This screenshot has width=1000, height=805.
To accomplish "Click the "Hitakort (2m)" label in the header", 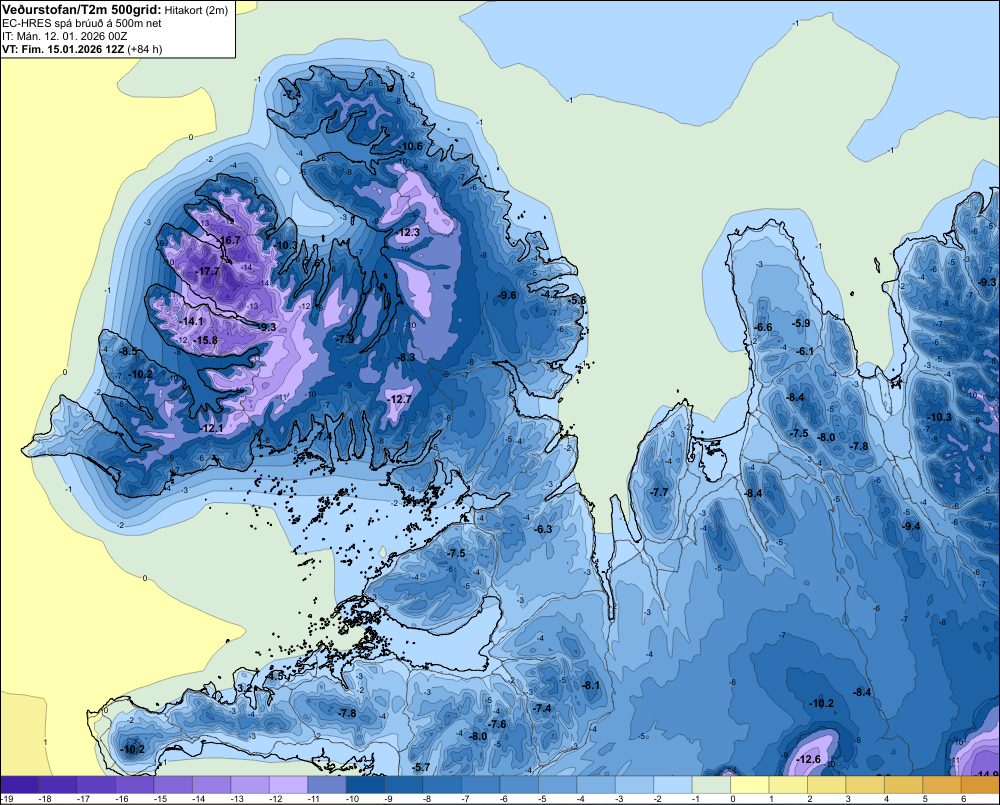I will click(196, 10).
